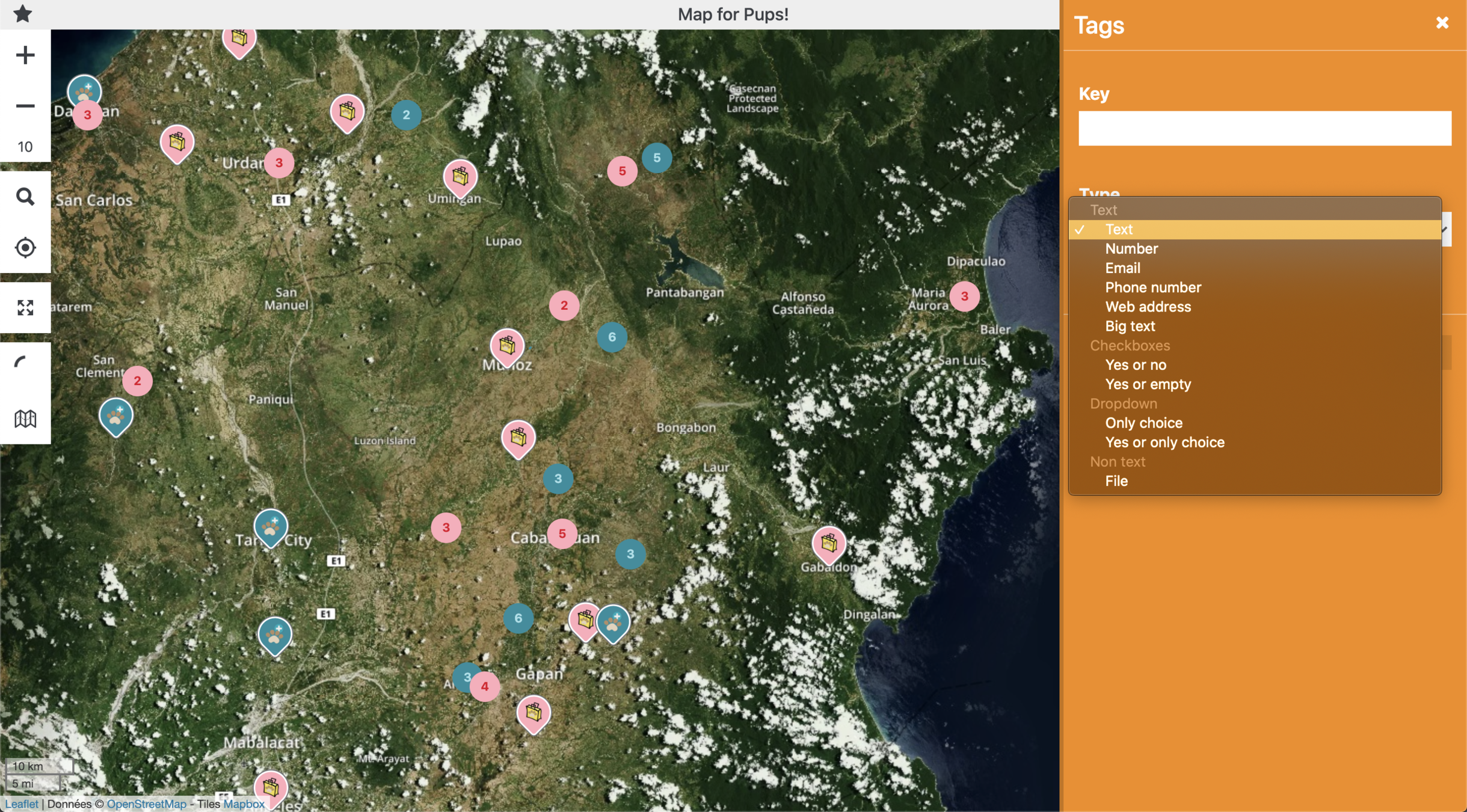The width and height of the screenshot is (1467, 812).
Task: Close the Tags panel
Action: (1442, 23)
